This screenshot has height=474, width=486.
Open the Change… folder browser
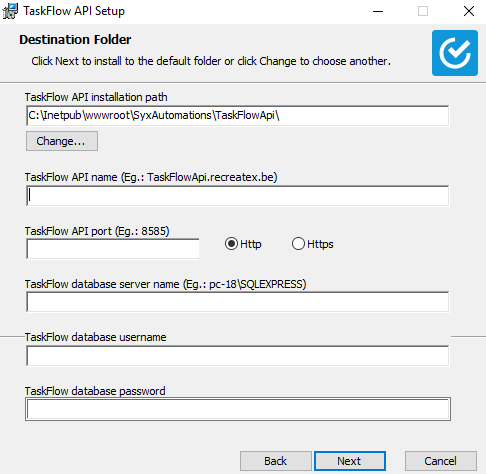(62, 141)
